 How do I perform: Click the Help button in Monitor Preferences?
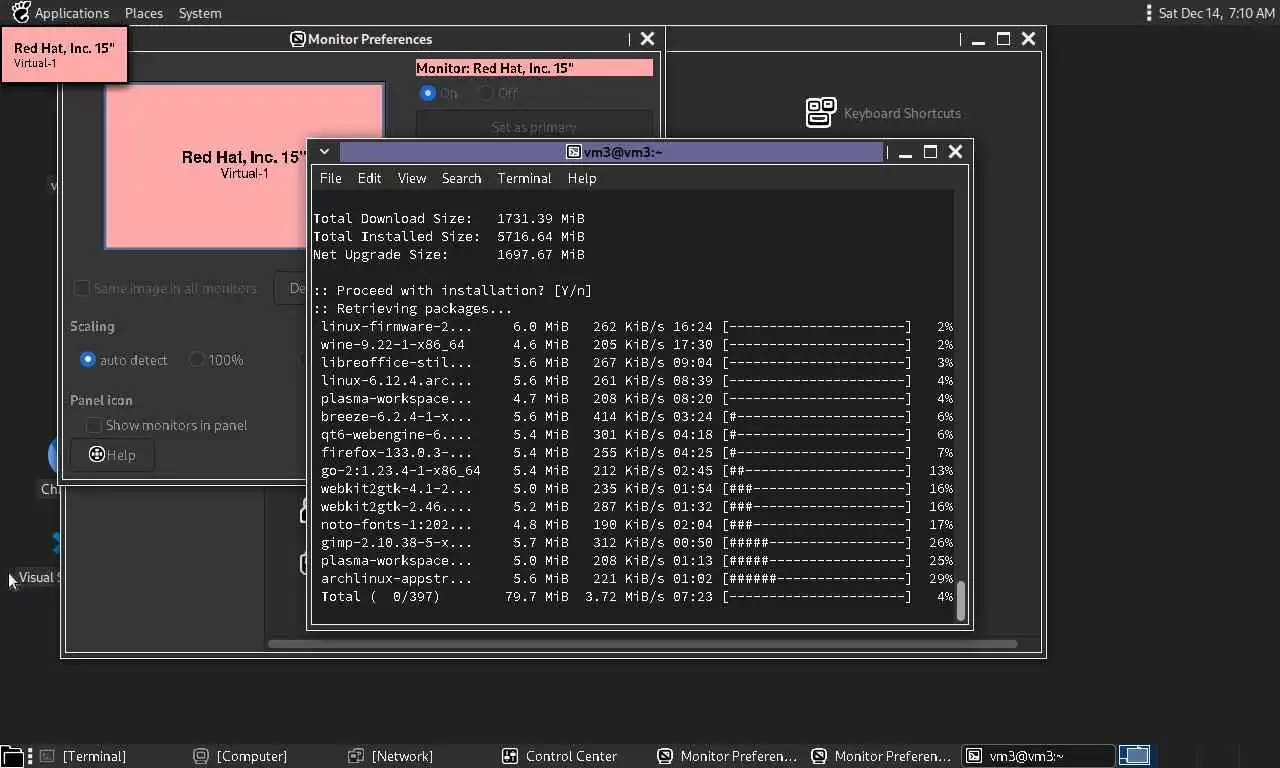pos(112,455)
